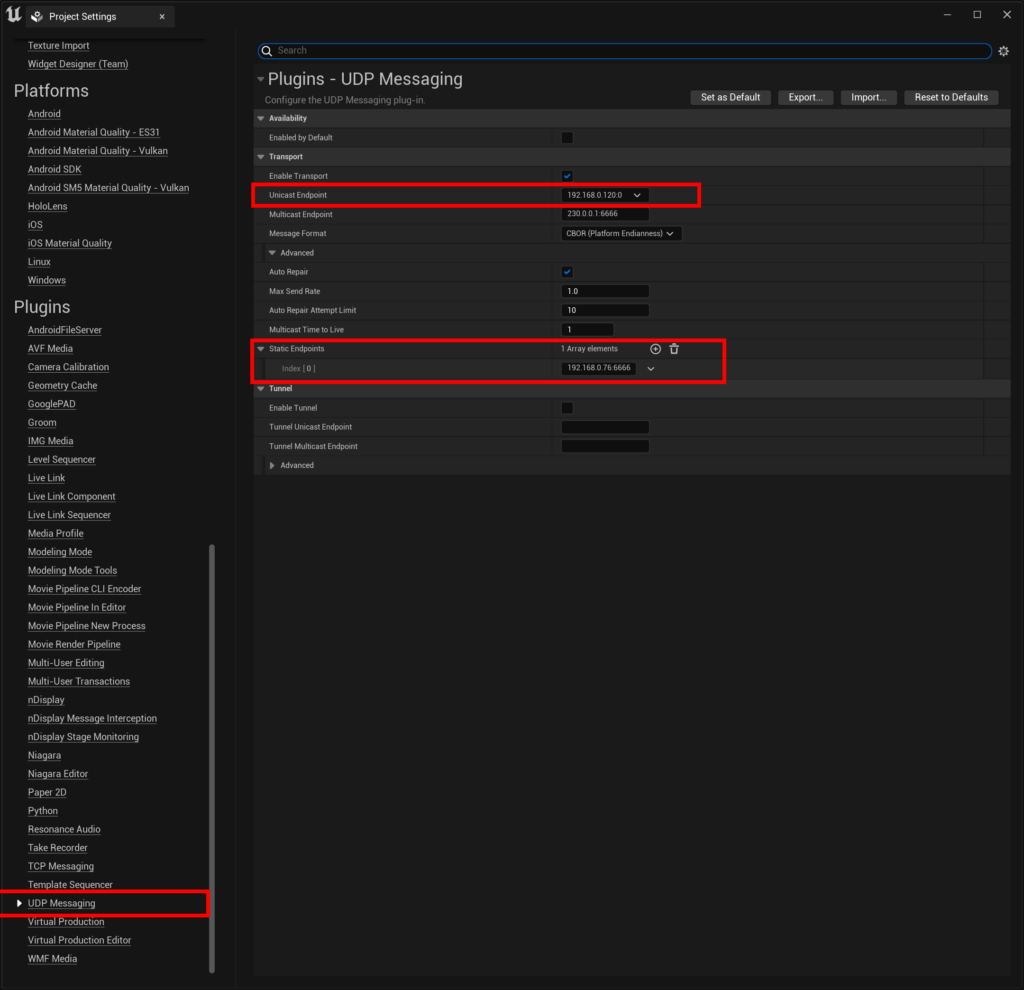Check the Enable Tunnel checkbox

[x=567, y=407]
